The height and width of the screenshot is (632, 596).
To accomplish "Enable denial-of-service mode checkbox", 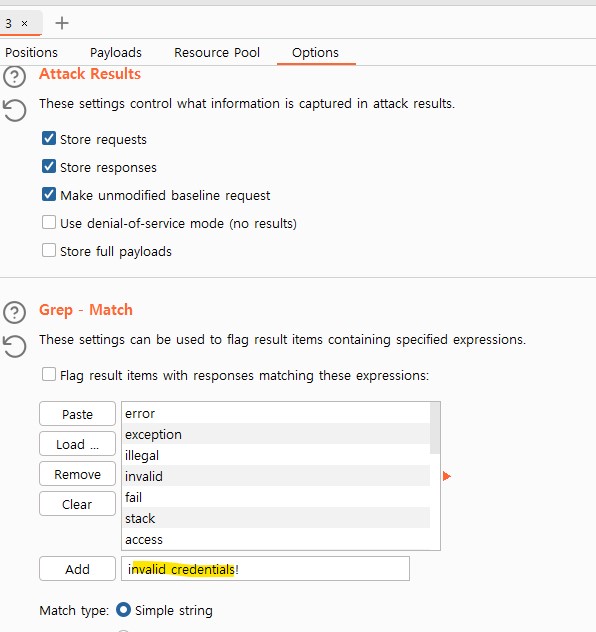I will pos(49,222).
